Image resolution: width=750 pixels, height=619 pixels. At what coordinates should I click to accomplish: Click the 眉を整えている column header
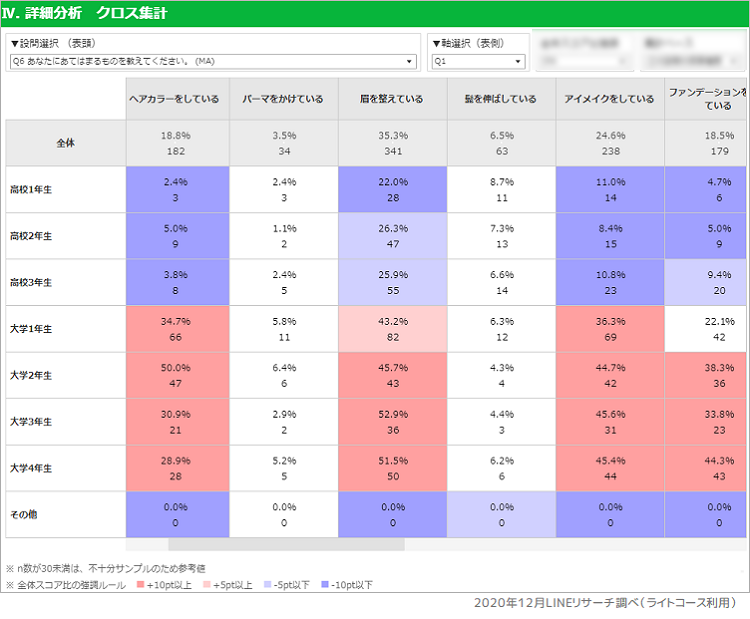coord(391,99)
